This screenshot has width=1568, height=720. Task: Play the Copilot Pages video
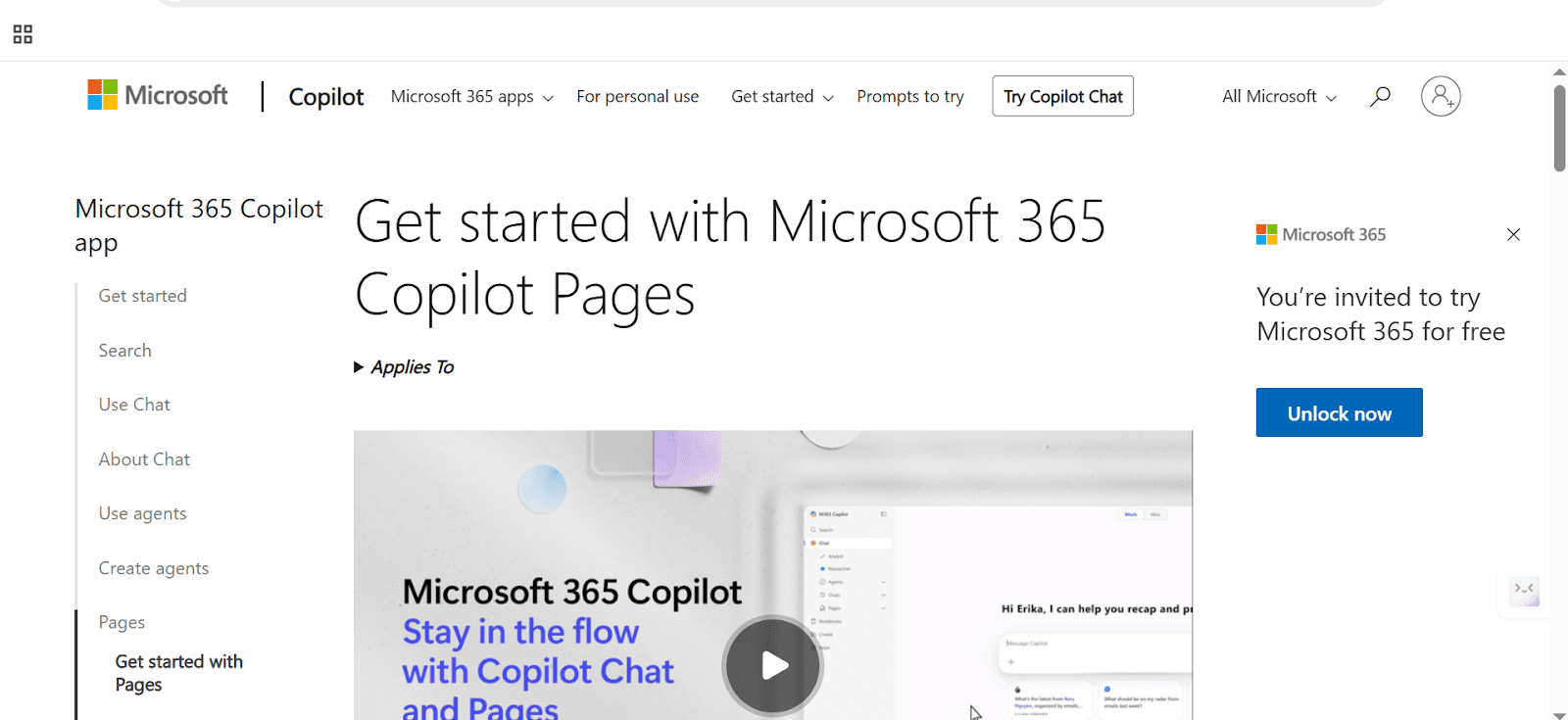773,665
